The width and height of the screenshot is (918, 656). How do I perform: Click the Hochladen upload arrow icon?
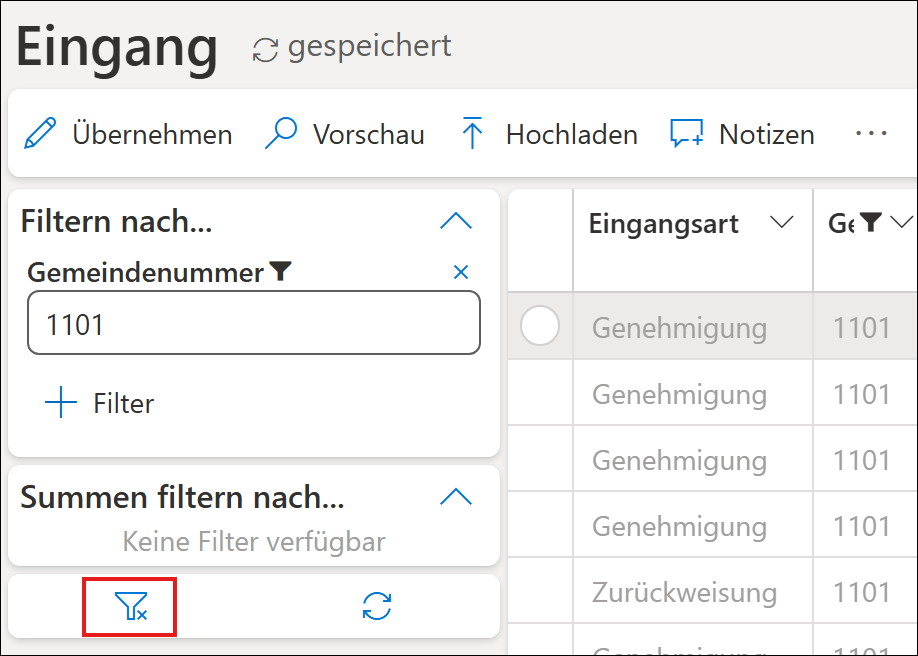coord(472,134)
